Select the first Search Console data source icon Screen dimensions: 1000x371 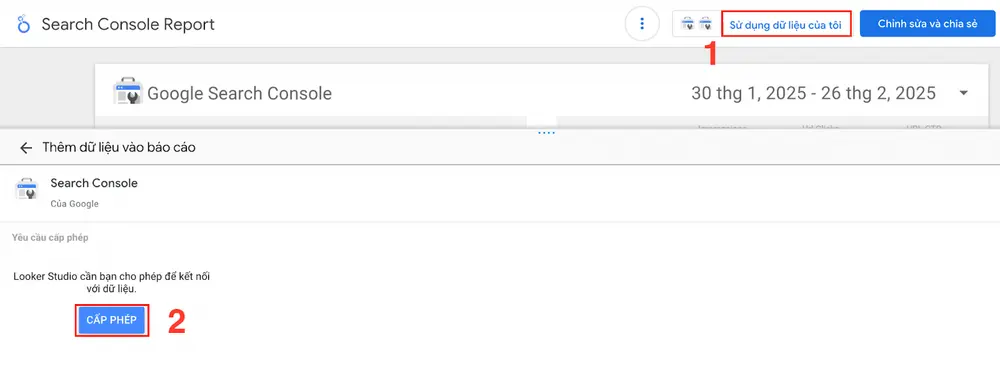click(x=688, y=24)
